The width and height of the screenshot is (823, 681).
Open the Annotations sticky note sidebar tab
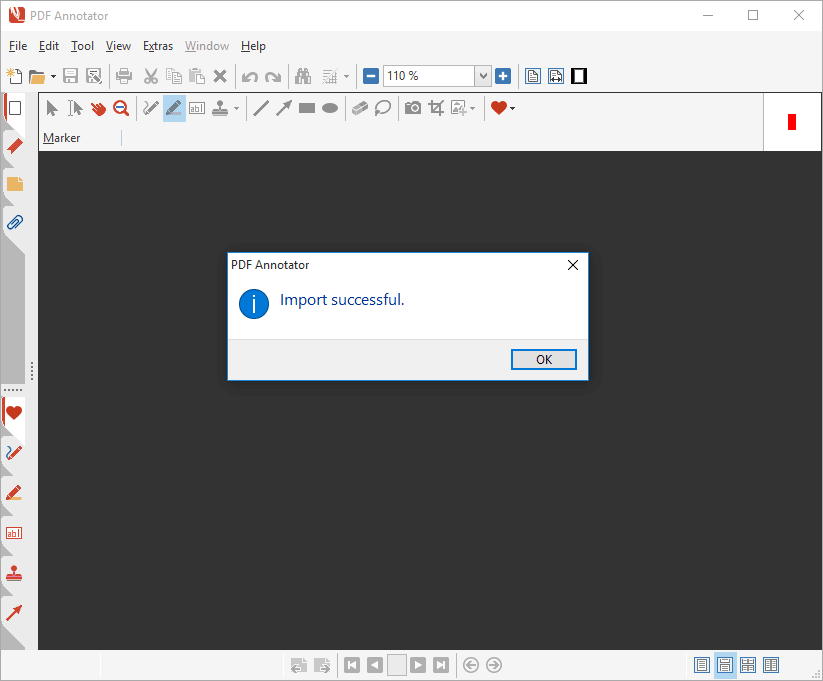pyautogui.click(x=15, y=184)
